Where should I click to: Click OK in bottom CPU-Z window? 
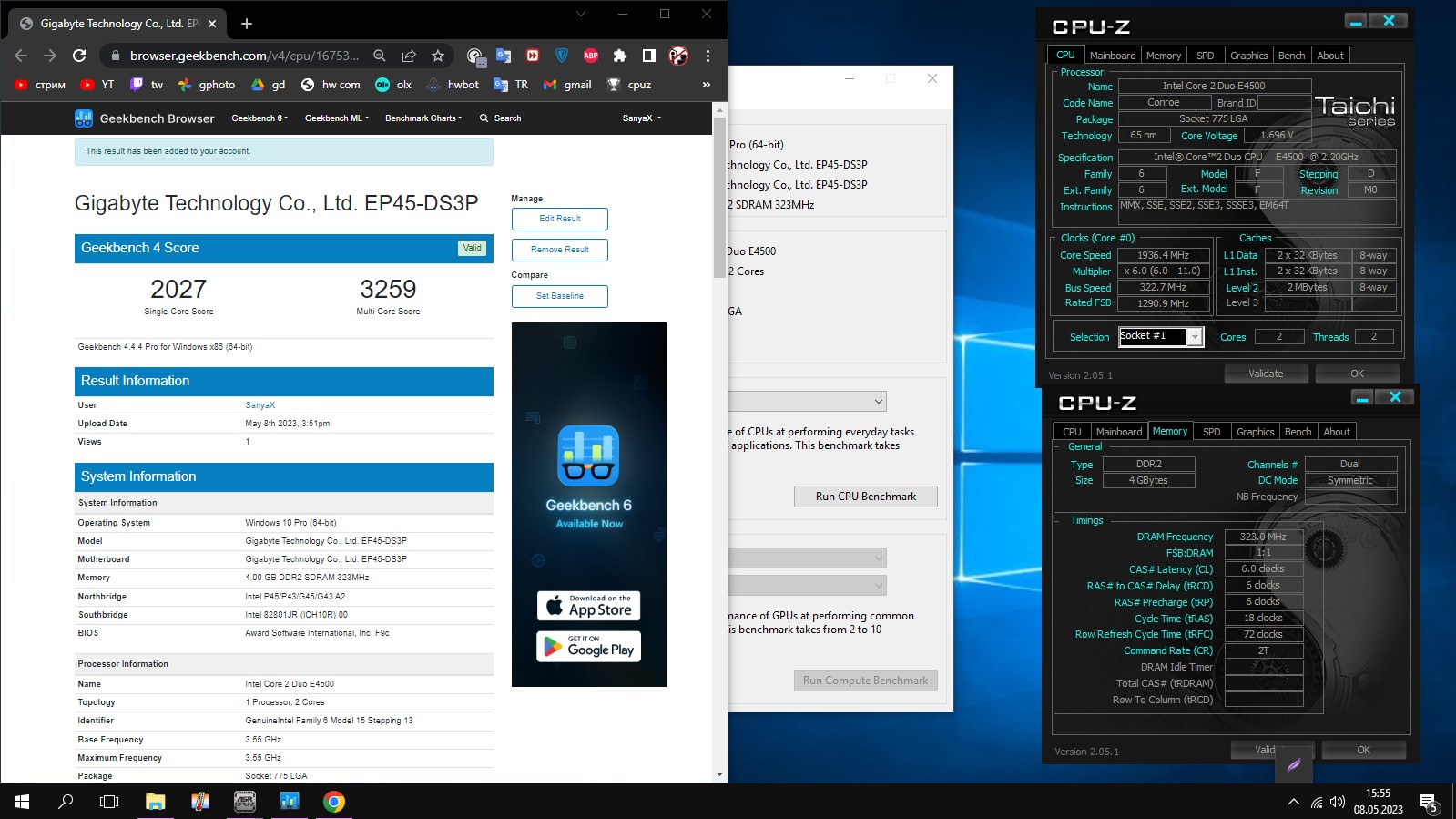[x=1363, y=750]
